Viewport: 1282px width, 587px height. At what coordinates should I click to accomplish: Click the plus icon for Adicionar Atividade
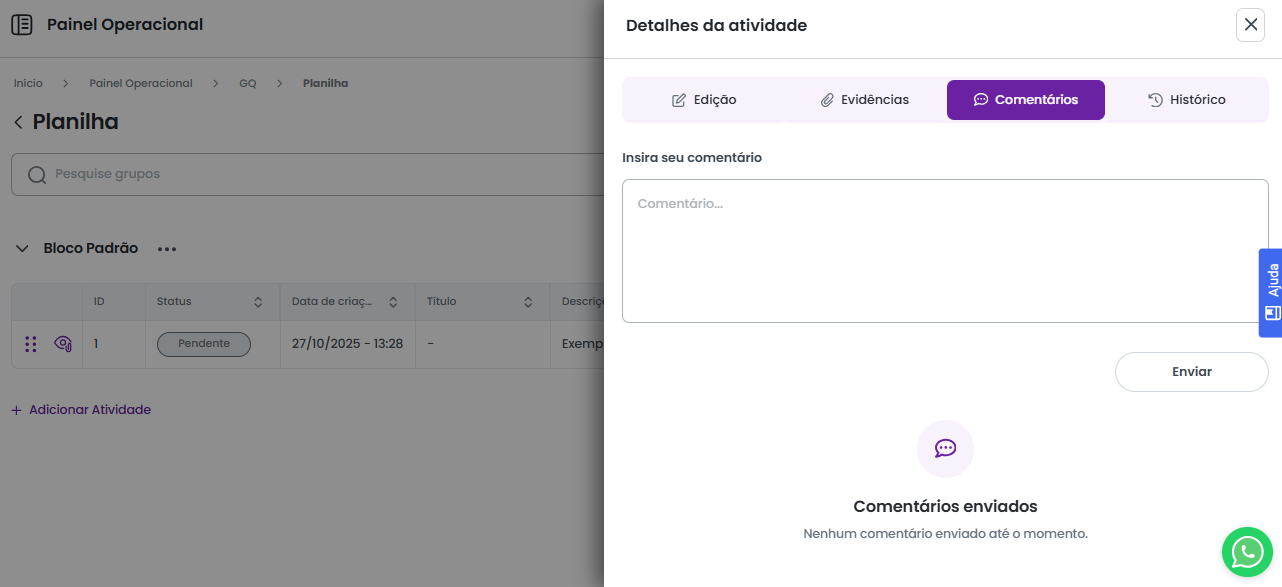tap(16, 410)
